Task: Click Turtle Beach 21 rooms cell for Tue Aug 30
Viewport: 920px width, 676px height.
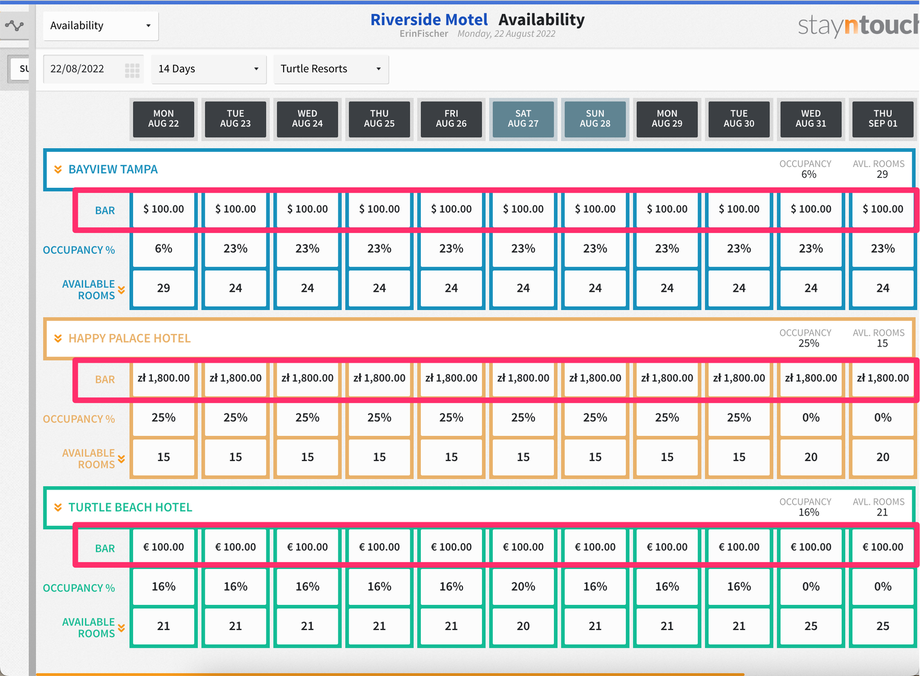Action: pyautogui.click(x=739, y=627)
